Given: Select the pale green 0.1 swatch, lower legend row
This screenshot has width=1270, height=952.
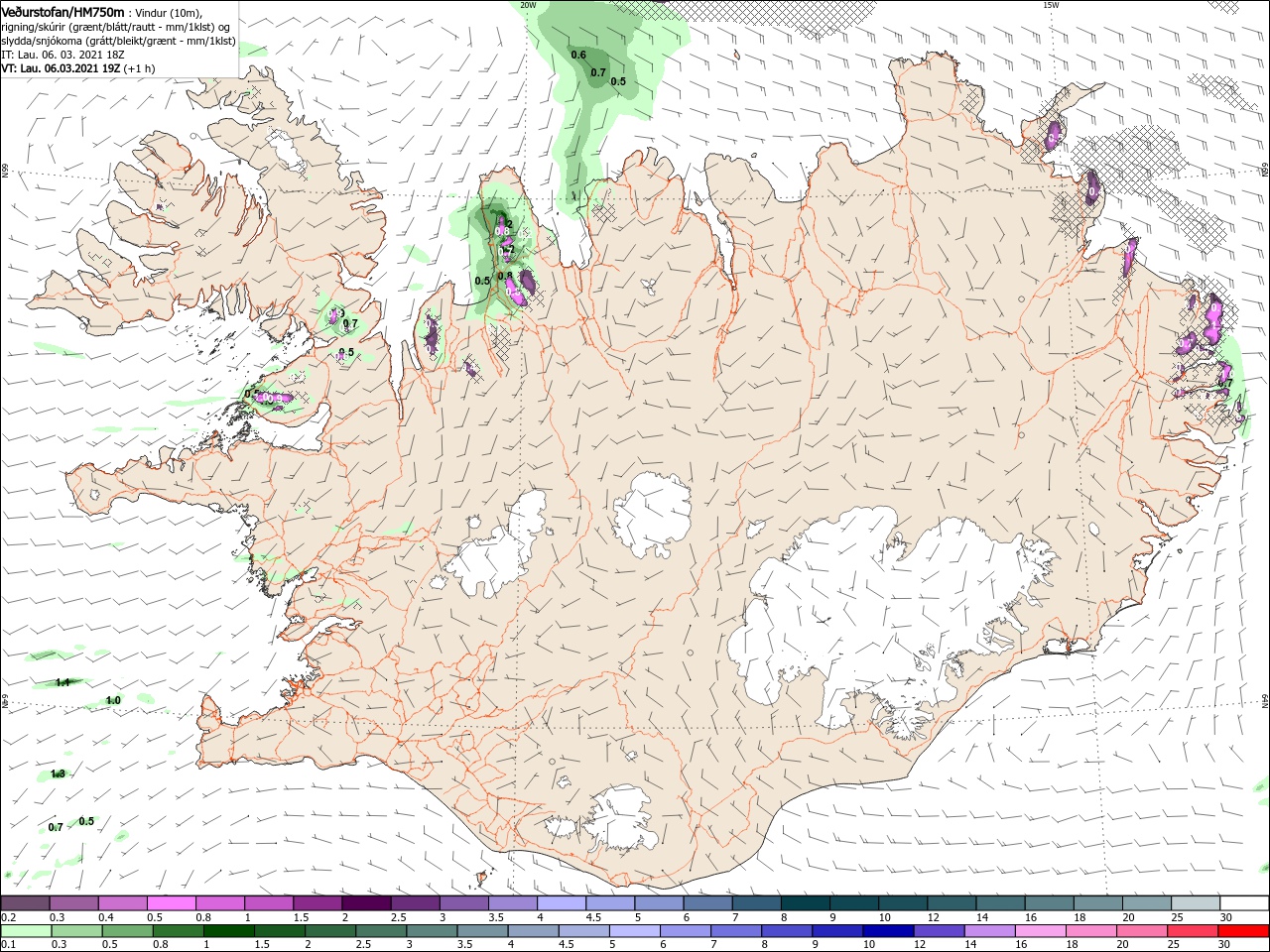Looking at the screenshot, I should tap(26, 931).
